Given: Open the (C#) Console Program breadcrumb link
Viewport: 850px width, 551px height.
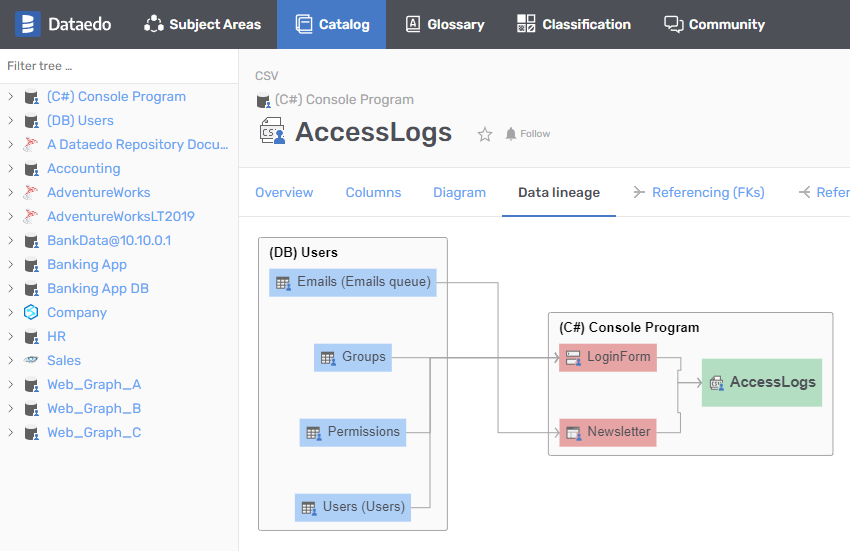Looking at the screenshot, I should (x=344, y=100).
